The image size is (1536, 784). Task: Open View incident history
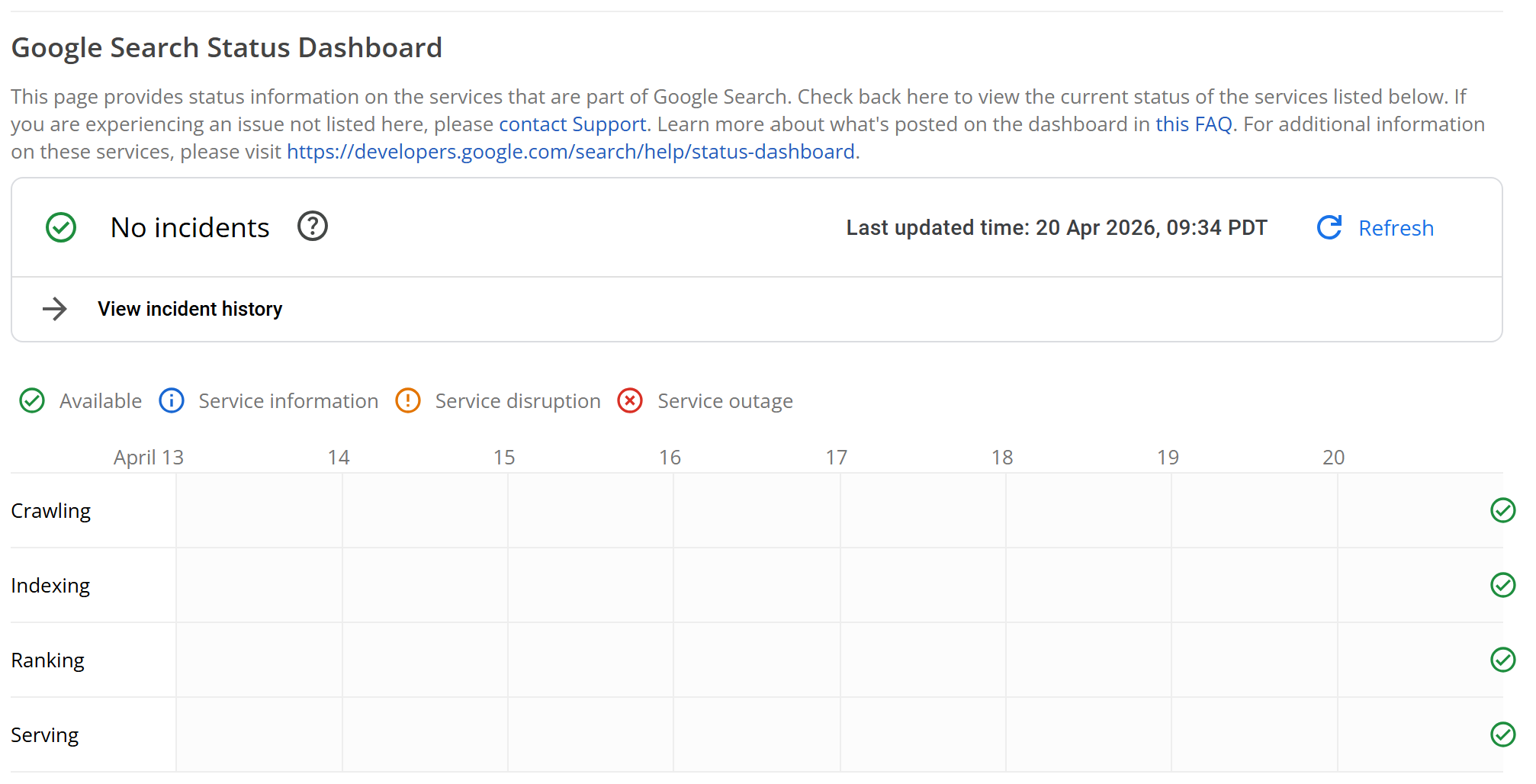[190, 309]
